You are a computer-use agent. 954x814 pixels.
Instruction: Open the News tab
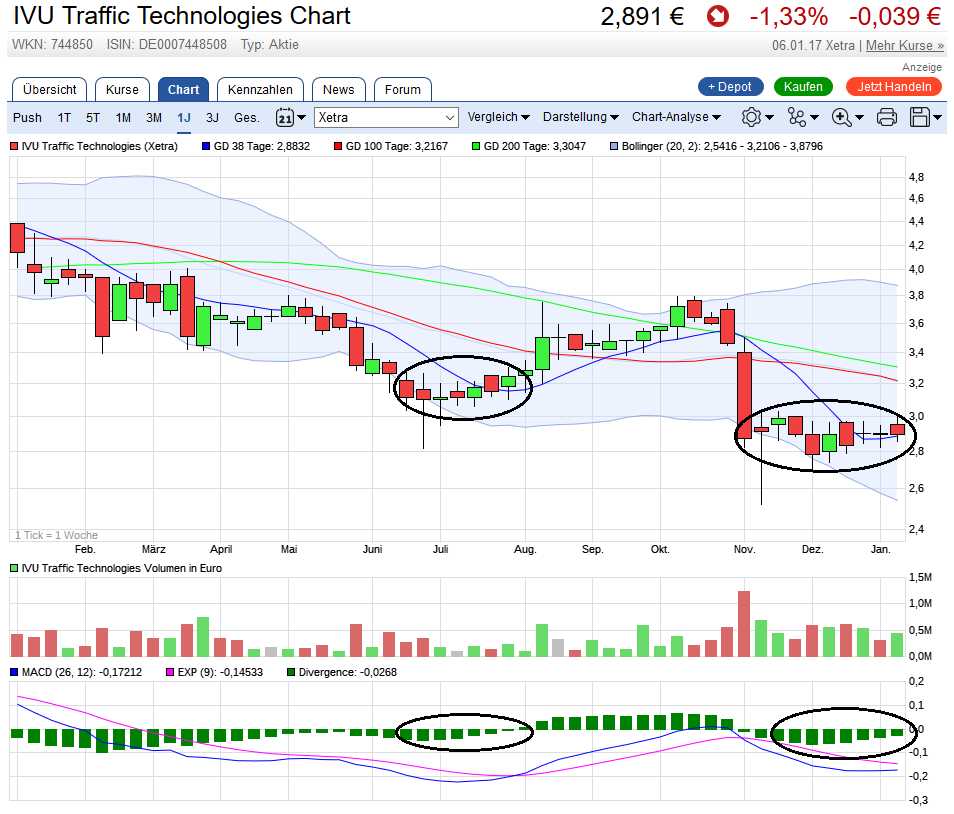(x=338, y=89)
